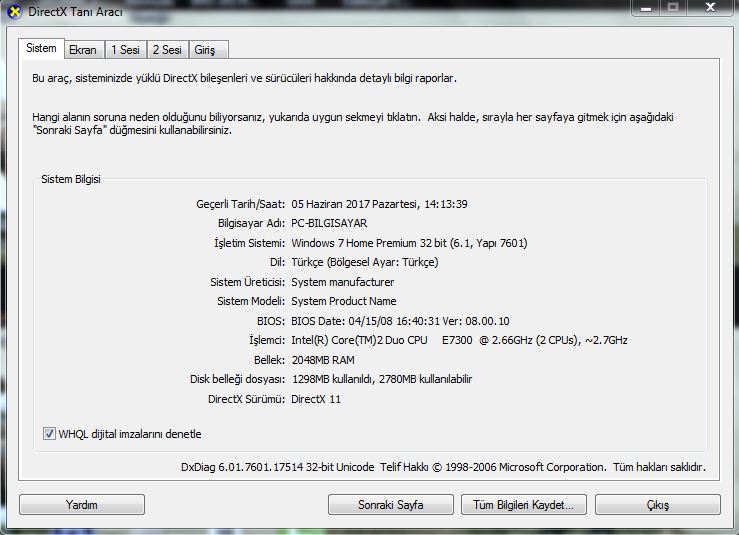This screenshot has width=739, height=535.
Task: Click the DirectX 11 version value
Action: tap(316, 399)
